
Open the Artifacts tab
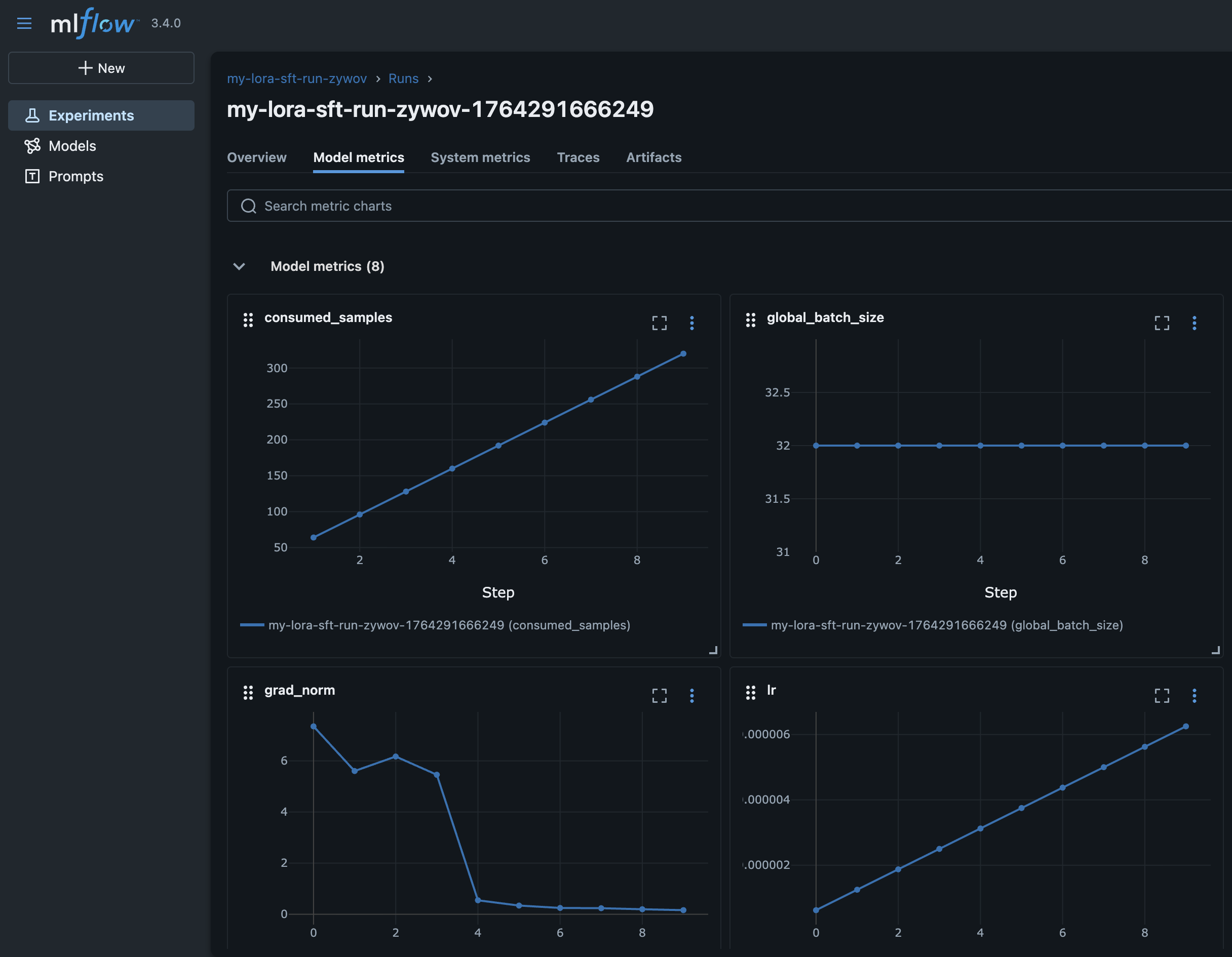(x=654, y=157)
